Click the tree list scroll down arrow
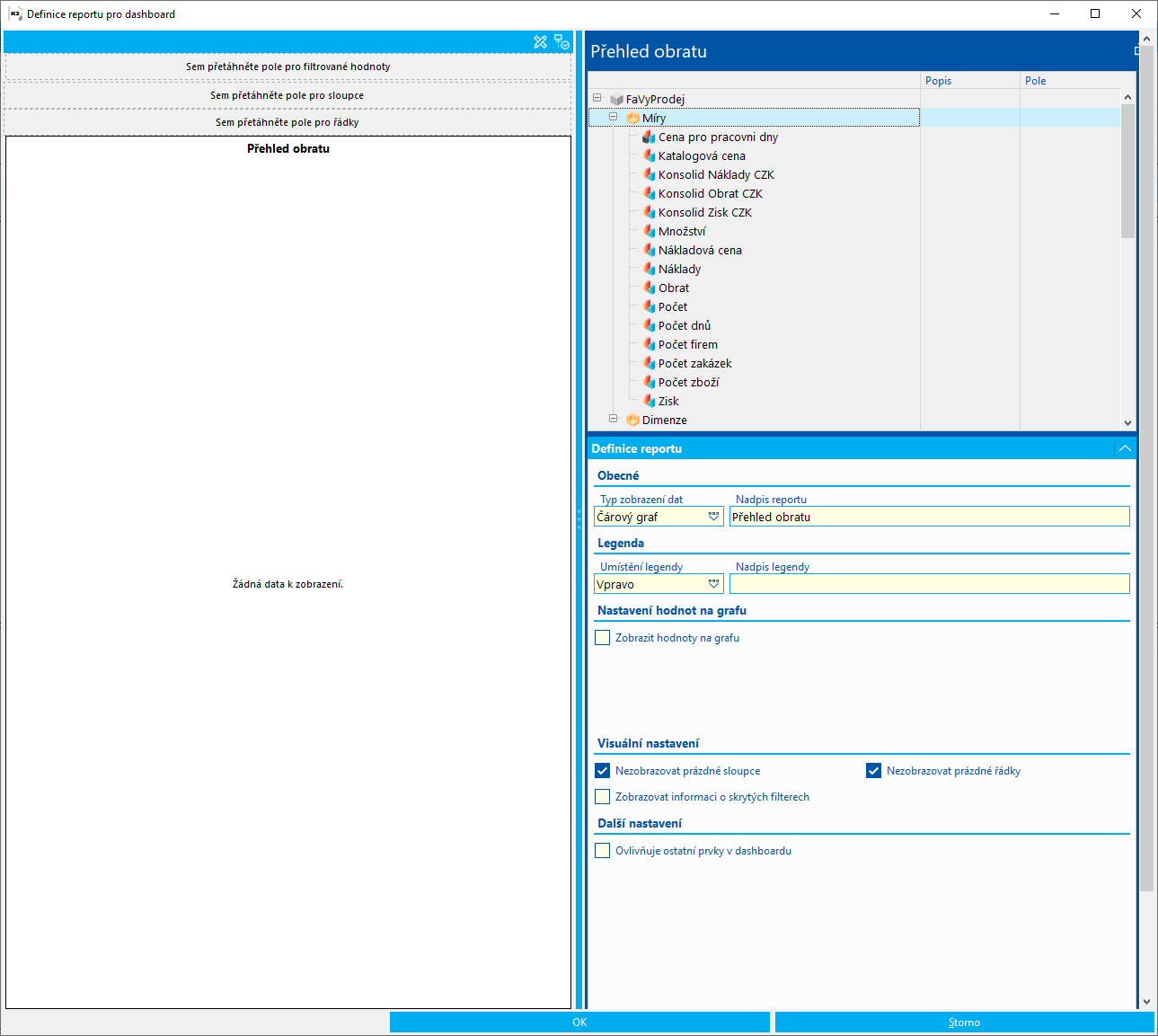This screenshot has width=1158, height=1036. [1127, 422]
